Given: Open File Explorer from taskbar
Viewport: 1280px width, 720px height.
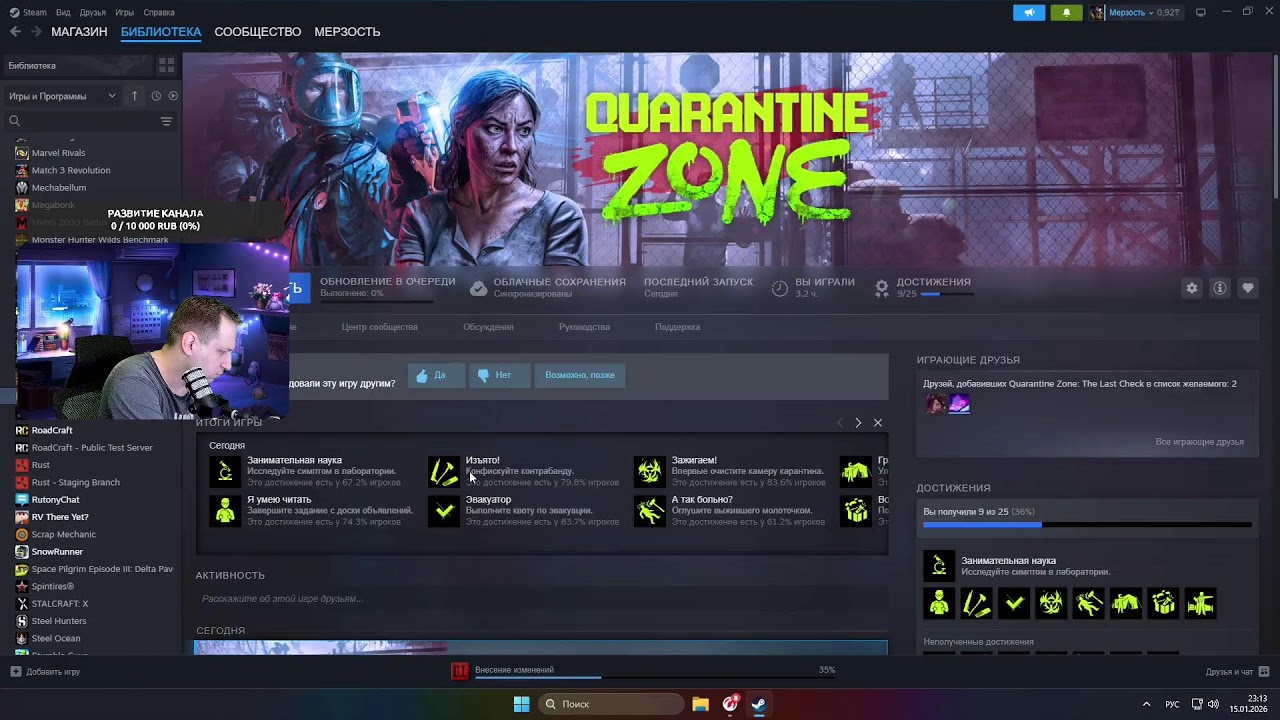Looking at the screenshot, I should [700, 704].
